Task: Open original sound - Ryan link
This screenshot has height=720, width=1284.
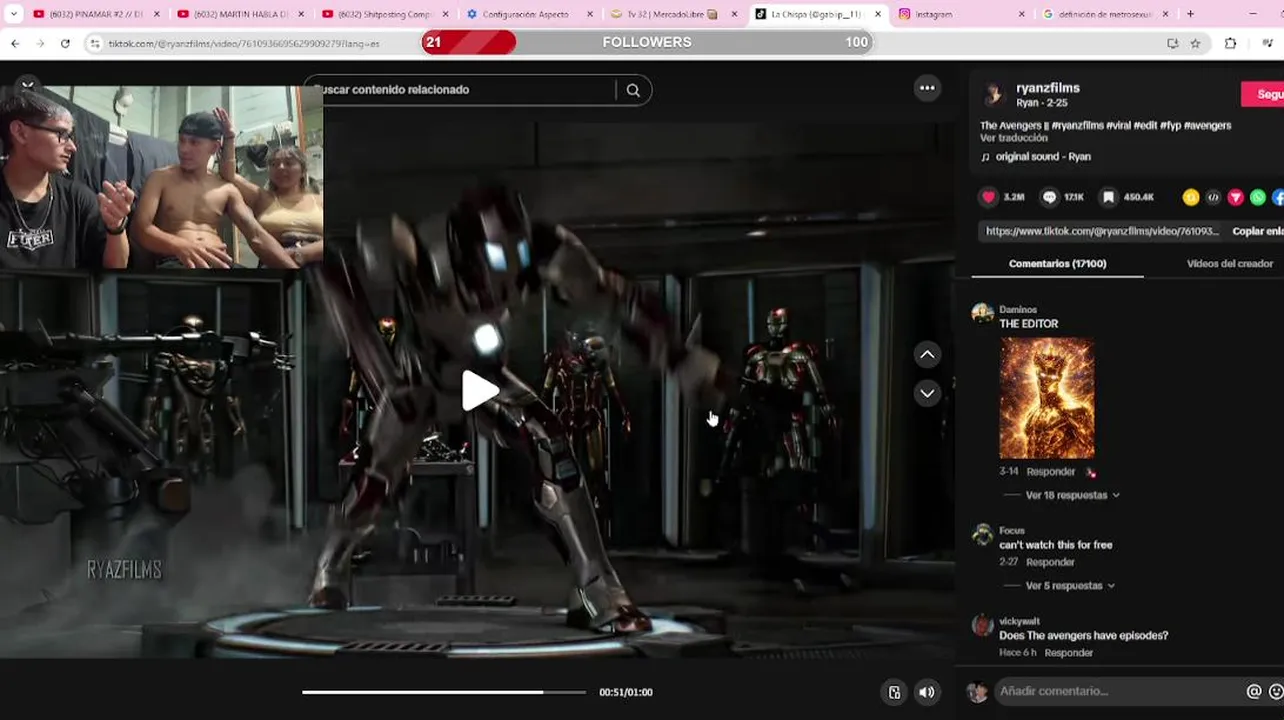Action: click(x=1043, y=157)
